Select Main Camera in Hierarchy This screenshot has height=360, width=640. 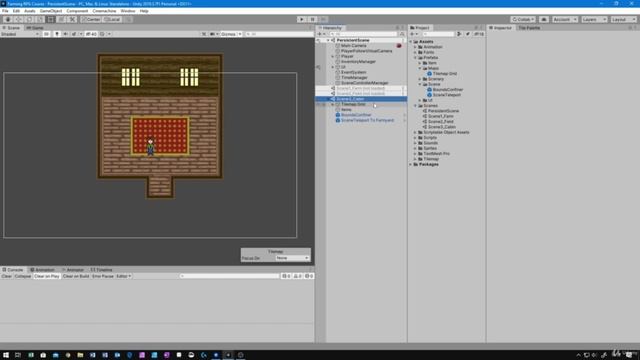(353, 46)
